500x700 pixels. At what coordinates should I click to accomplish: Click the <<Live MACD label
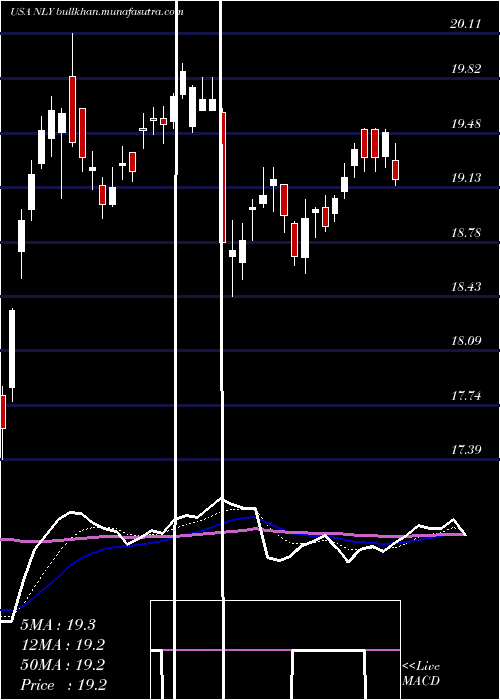pos(421,674)
